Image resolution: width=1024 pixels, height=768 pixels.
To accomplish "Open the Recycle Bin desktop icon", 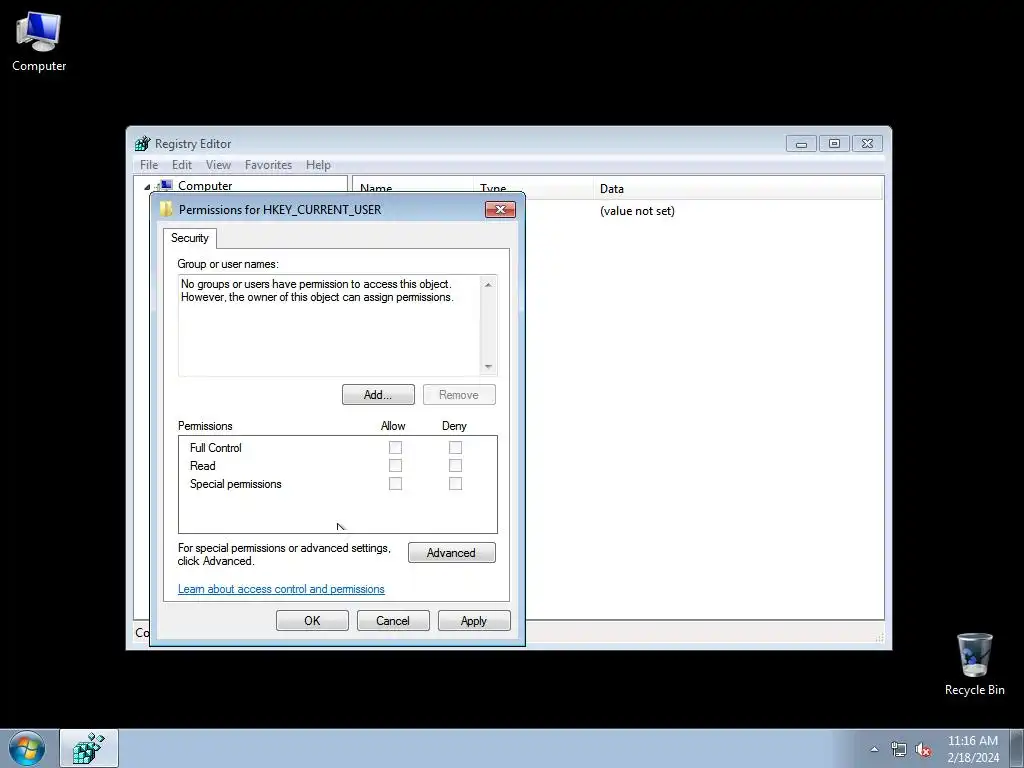I will (974, 664).
